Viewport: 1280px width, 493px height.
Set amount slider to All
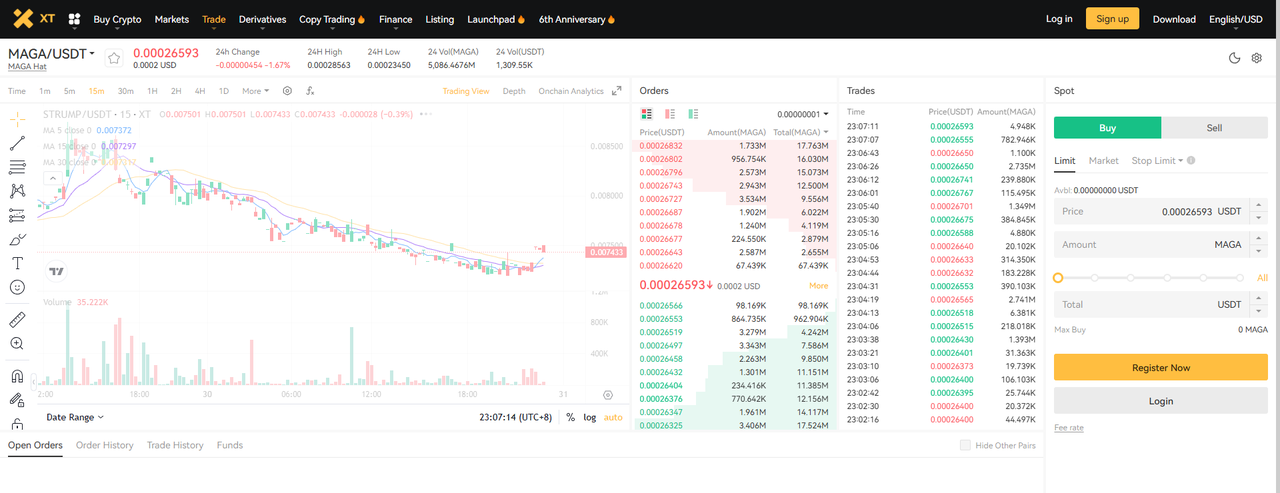tap(1262, 278)
